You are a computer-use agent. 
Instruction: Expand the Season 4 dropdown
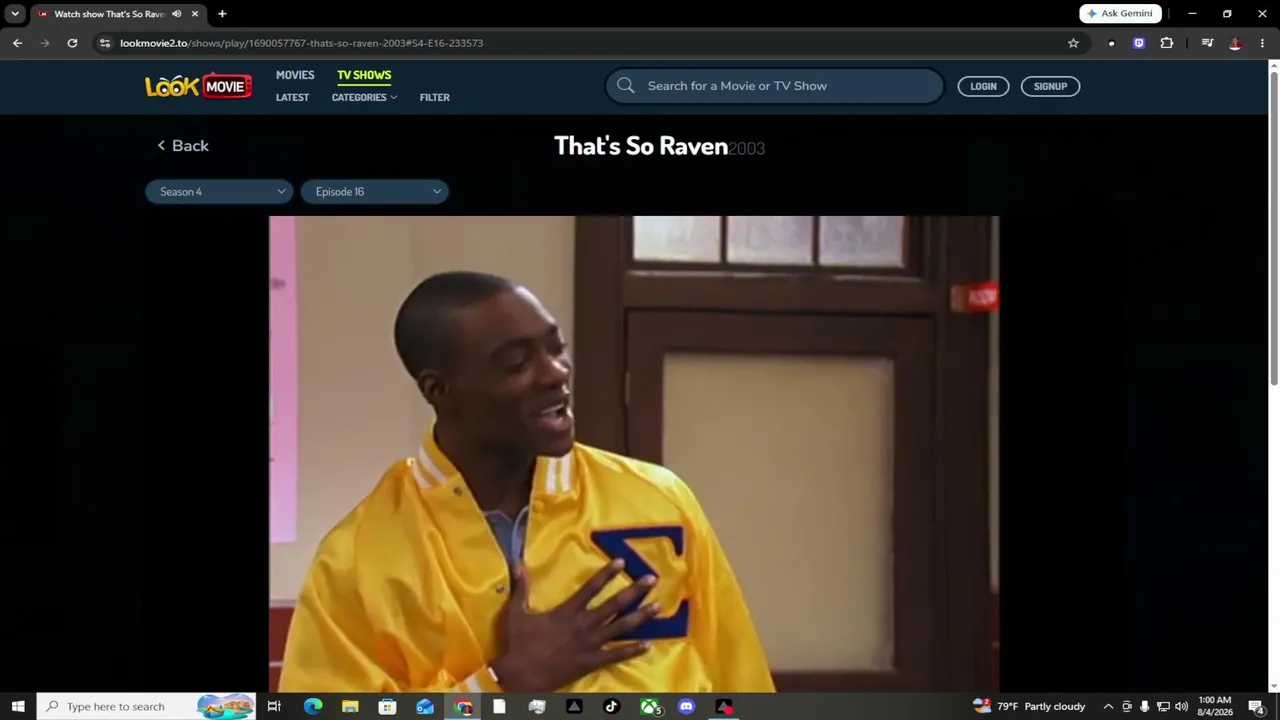coord(219,192)
